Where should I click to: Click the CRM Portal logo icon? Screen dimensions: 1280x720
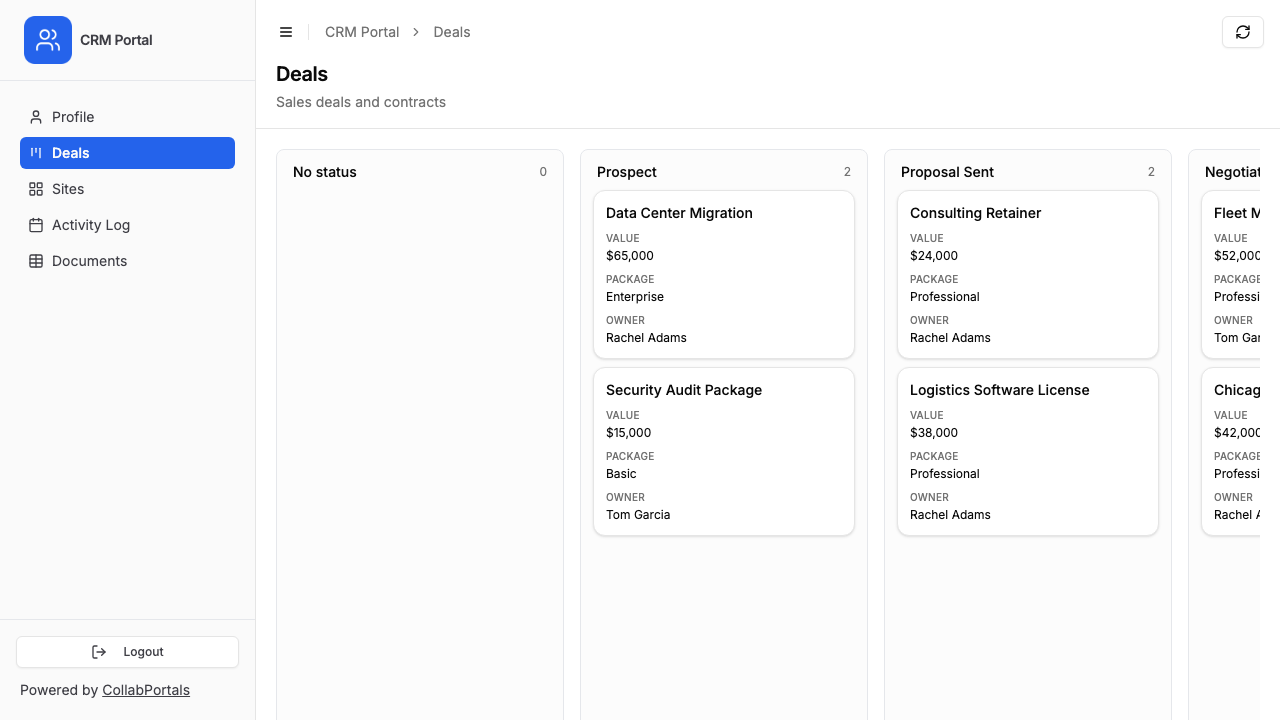(x=48, y=40)
